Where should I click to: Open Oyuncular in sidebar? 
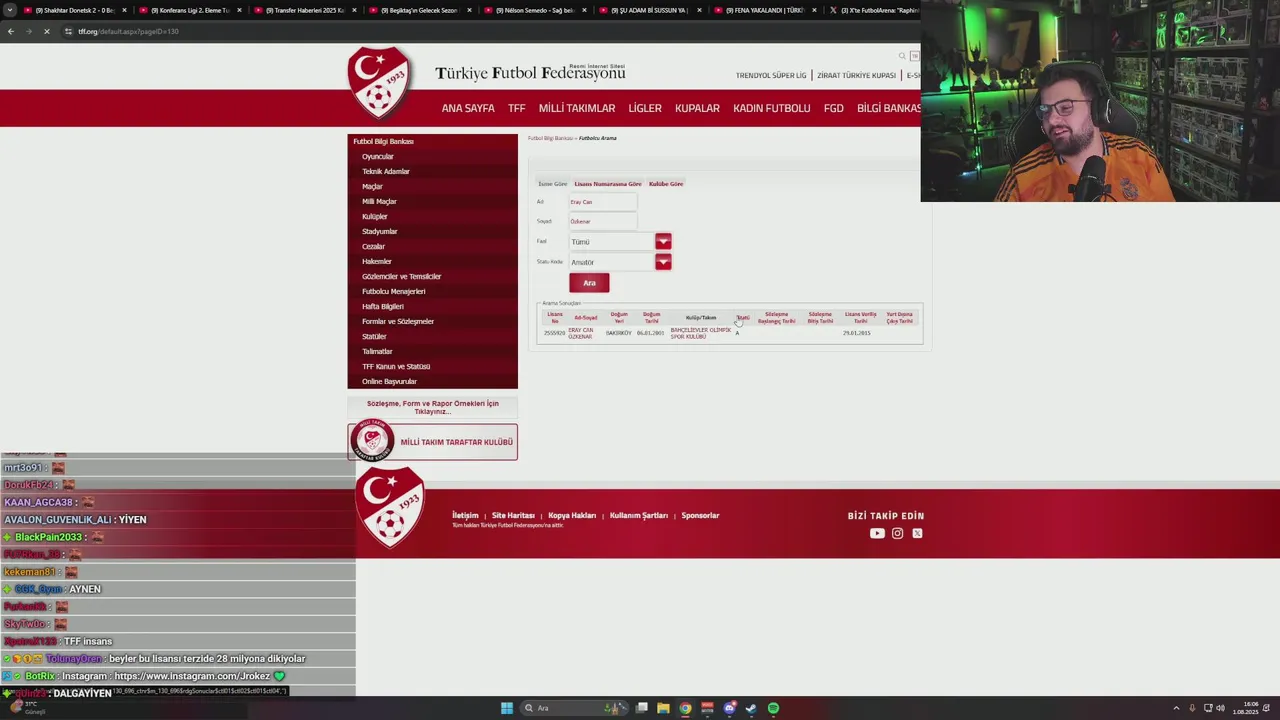(378, 156)
